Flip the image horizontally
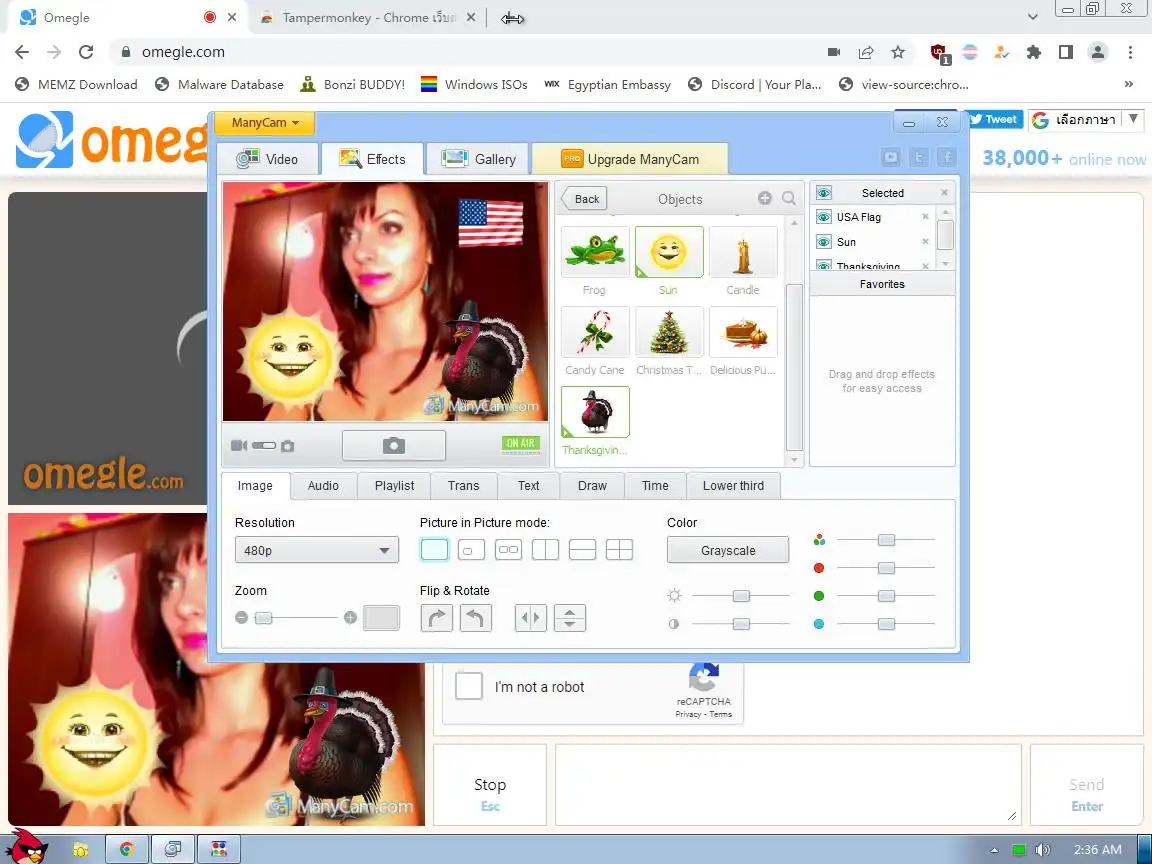Viewport: 1152px width, 864px height. pyautogui.click(x=530, y=618)
